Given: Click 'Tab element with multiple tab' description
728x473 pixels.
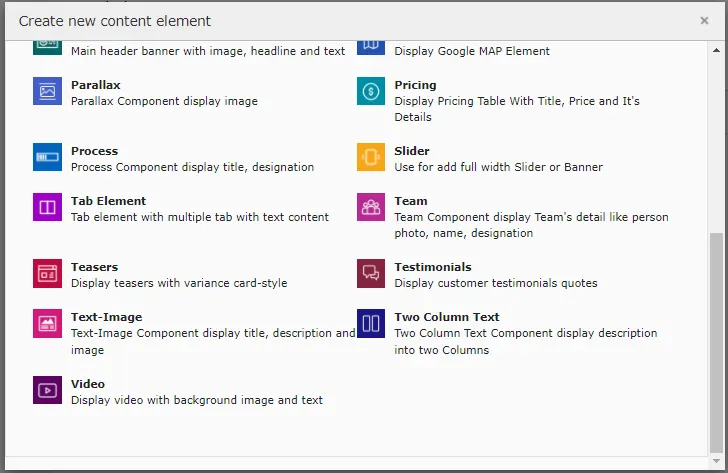Looking at the screenshot, I should pos(200,217).
